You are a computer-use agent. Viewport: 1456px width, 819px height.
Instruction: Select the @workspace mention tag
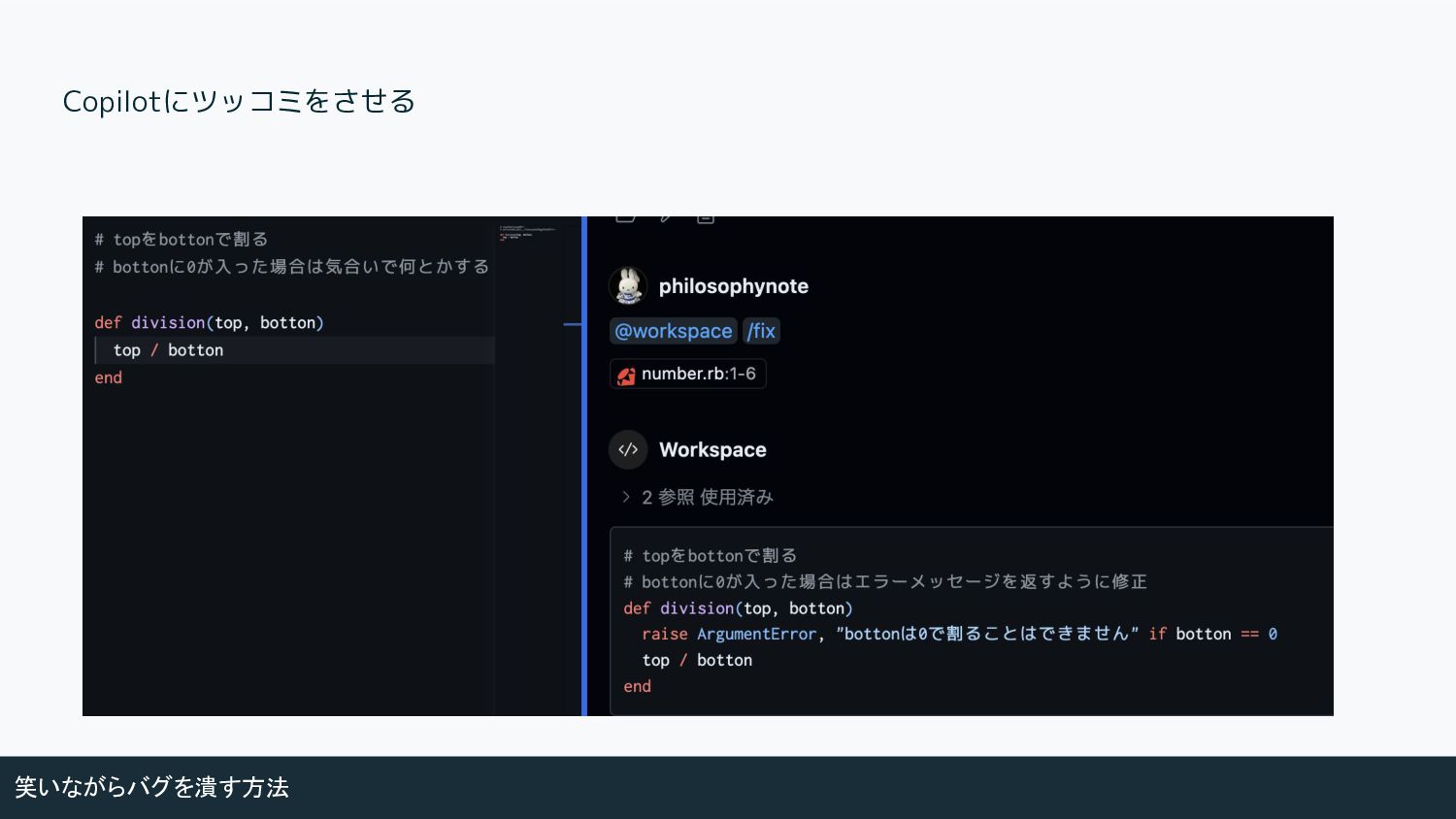coord(674,331)
